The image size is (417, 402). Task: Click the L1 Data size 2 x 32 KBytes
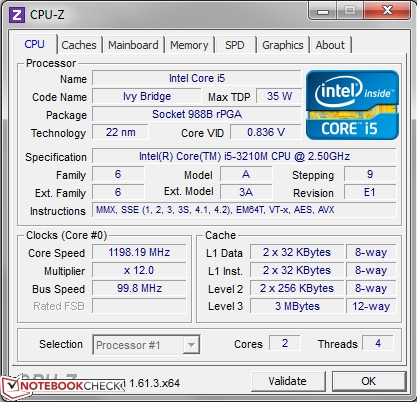(297, 252)
